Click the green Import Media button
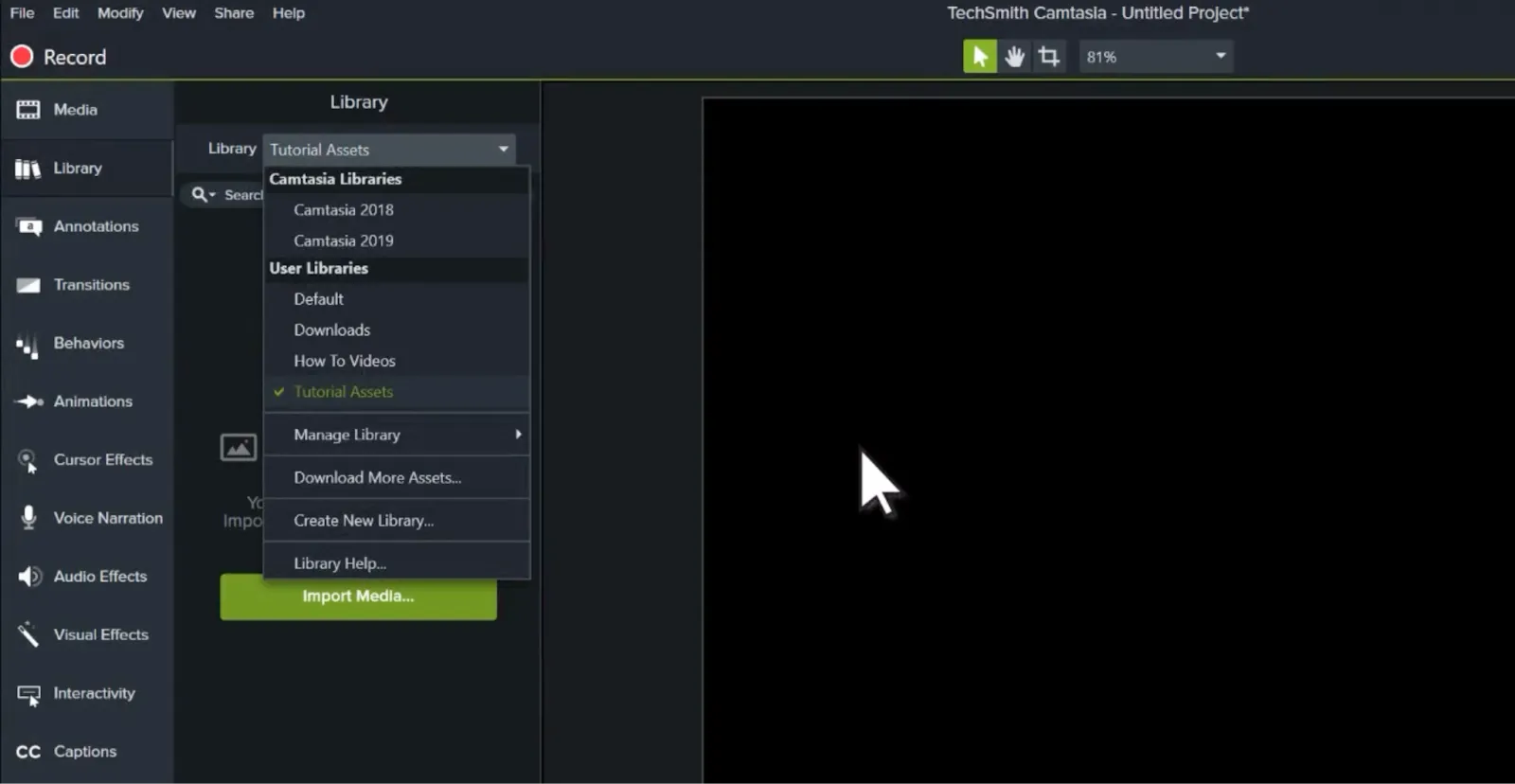This screenshot has height=784, width=1515. pos(358,597)
